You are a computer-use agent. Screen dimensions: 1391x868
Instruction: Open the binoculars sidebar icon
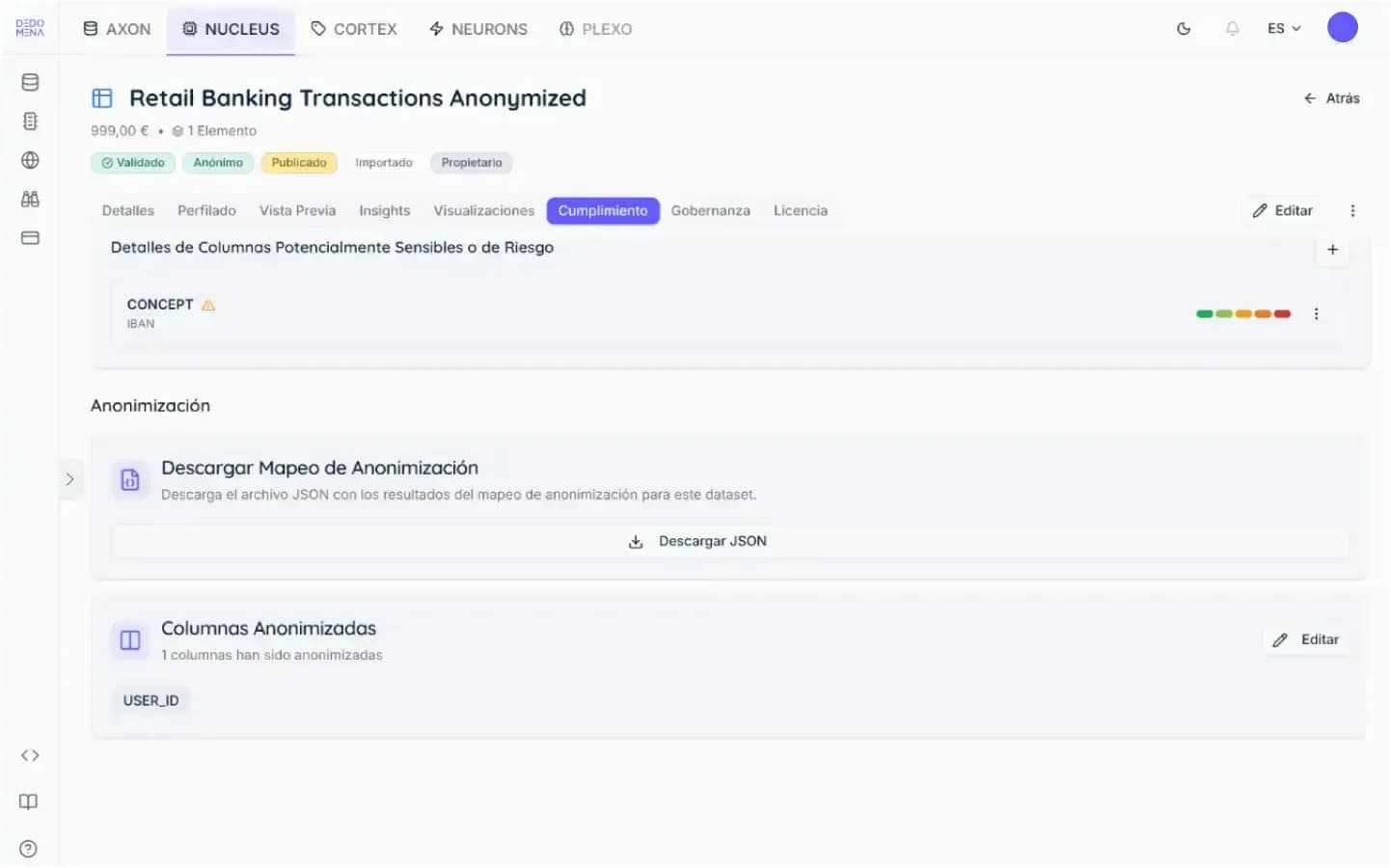30,199
